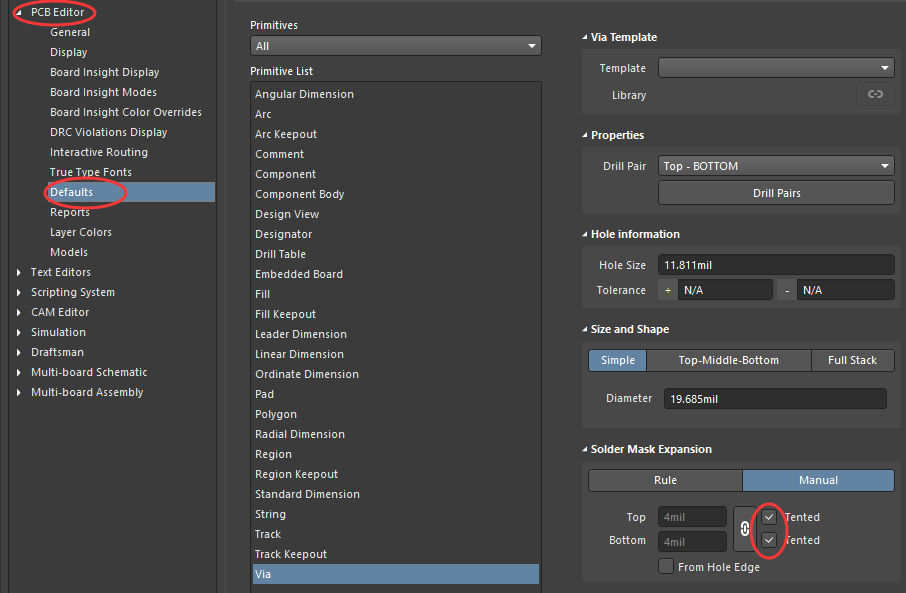Click the minus tolerance sign
906x593 pixels.
pyautogui.click(x=787, y=290)
